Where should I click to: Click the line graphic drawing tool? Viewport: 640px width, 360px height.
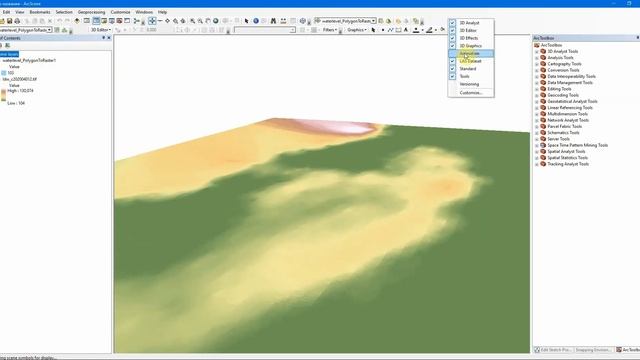(x=390, y=30)
